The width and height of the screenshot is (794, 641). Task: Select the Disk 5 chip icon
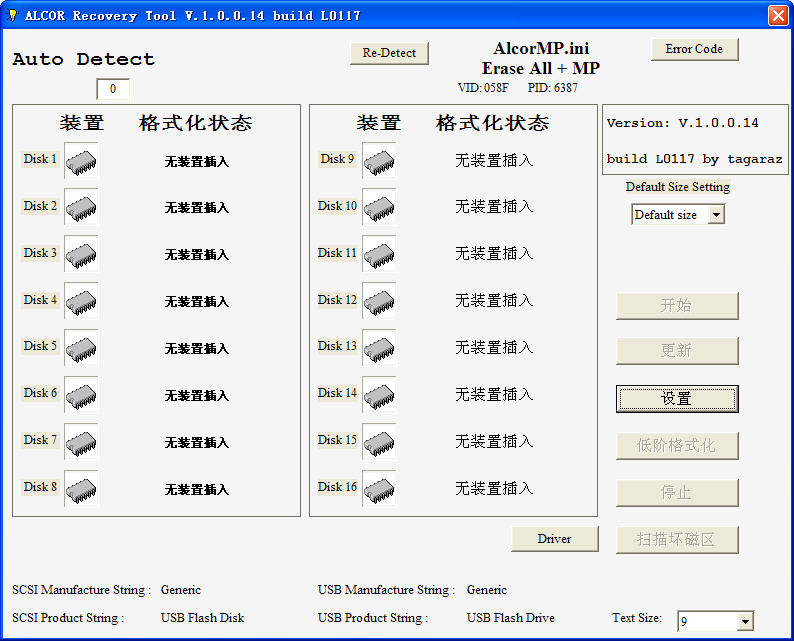tap(81, 347)
